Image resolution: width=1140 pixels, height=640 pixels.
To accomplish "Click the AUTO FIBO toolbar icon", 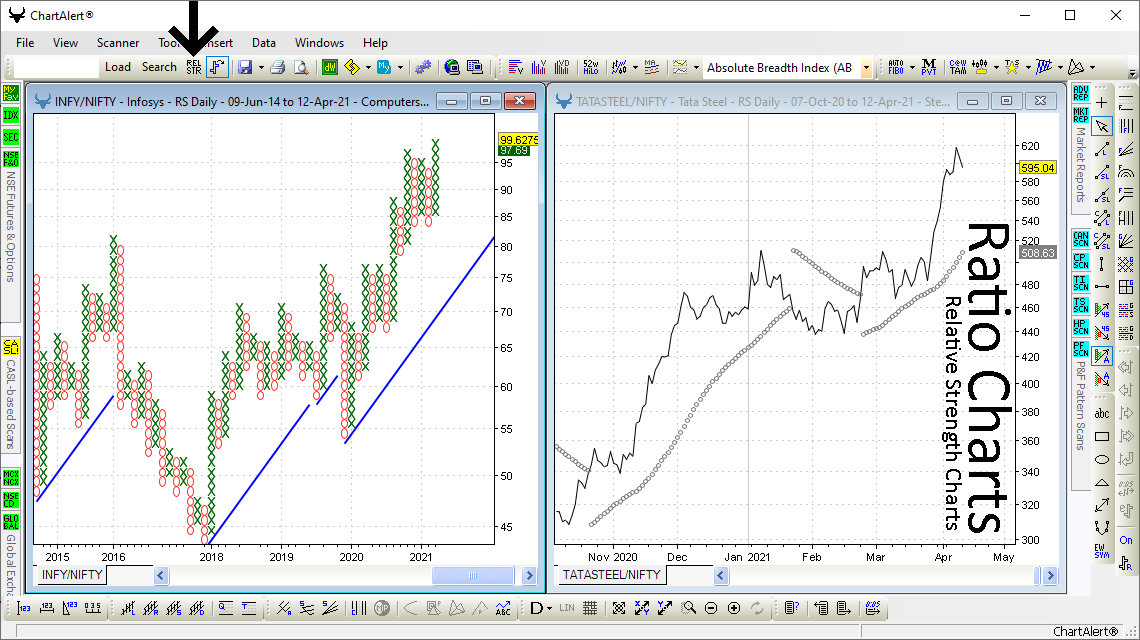I will click(x=896, y=67).
